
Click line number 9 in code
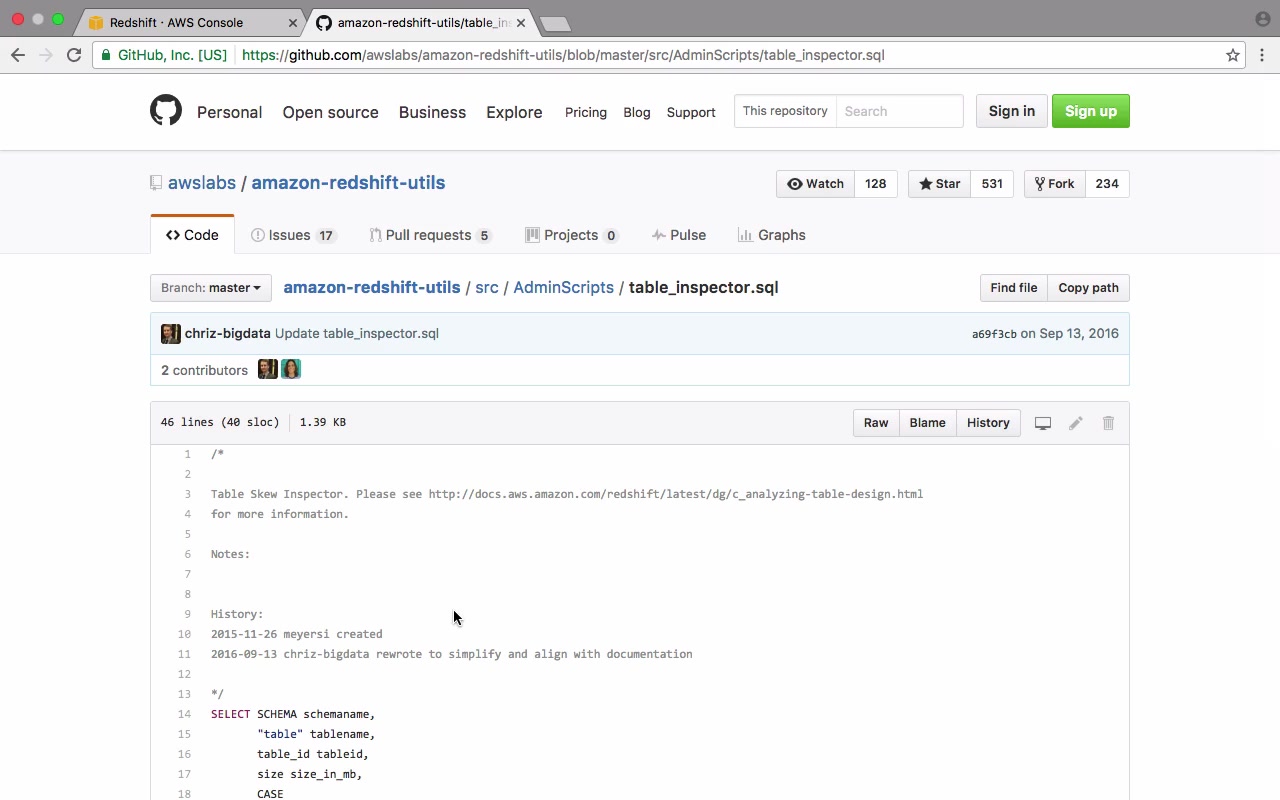click(x=187, y=614)
